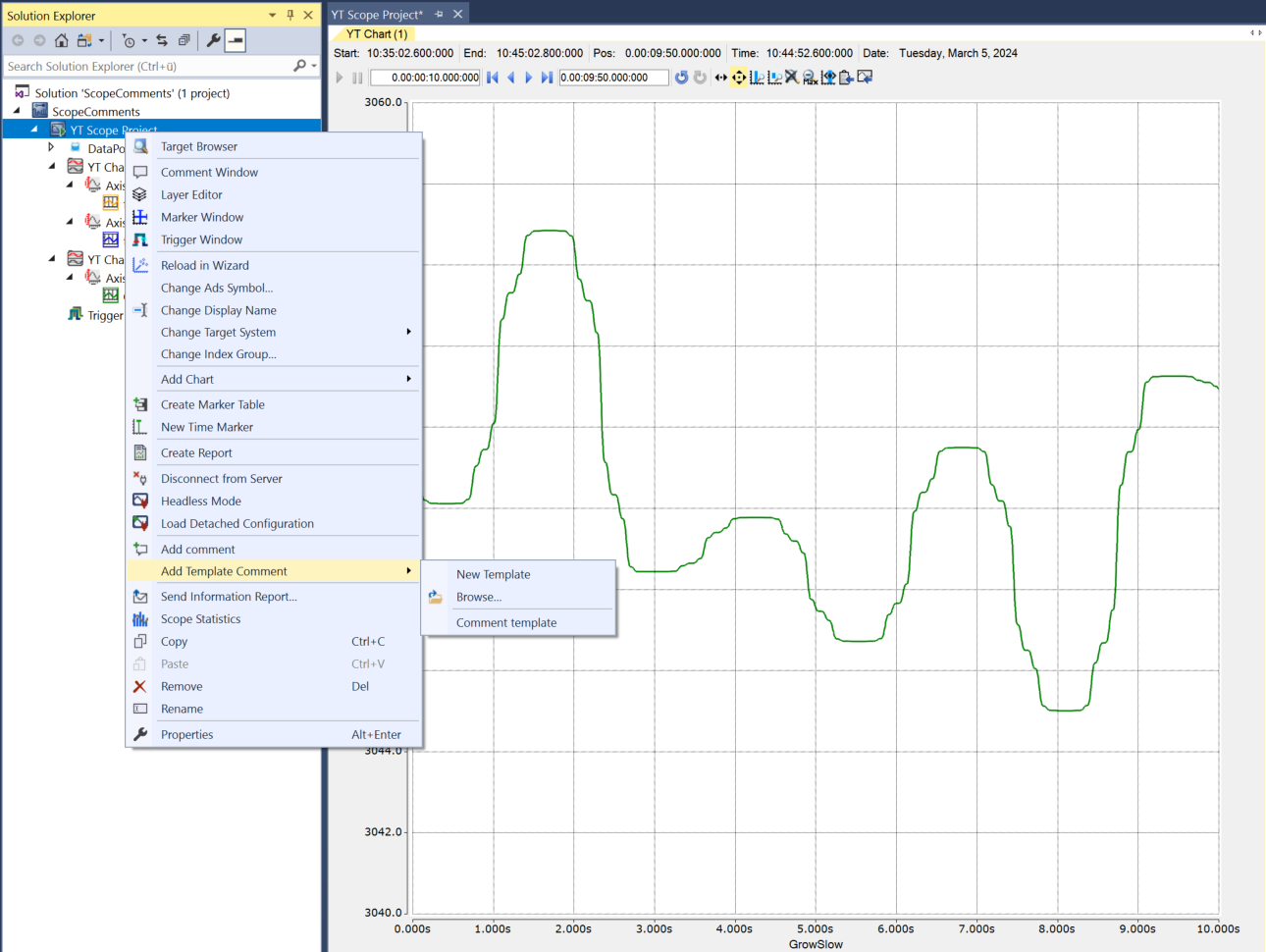
Task: Click the crossed-tools icon in chart toolbar
Action: (x=792, y=77)
